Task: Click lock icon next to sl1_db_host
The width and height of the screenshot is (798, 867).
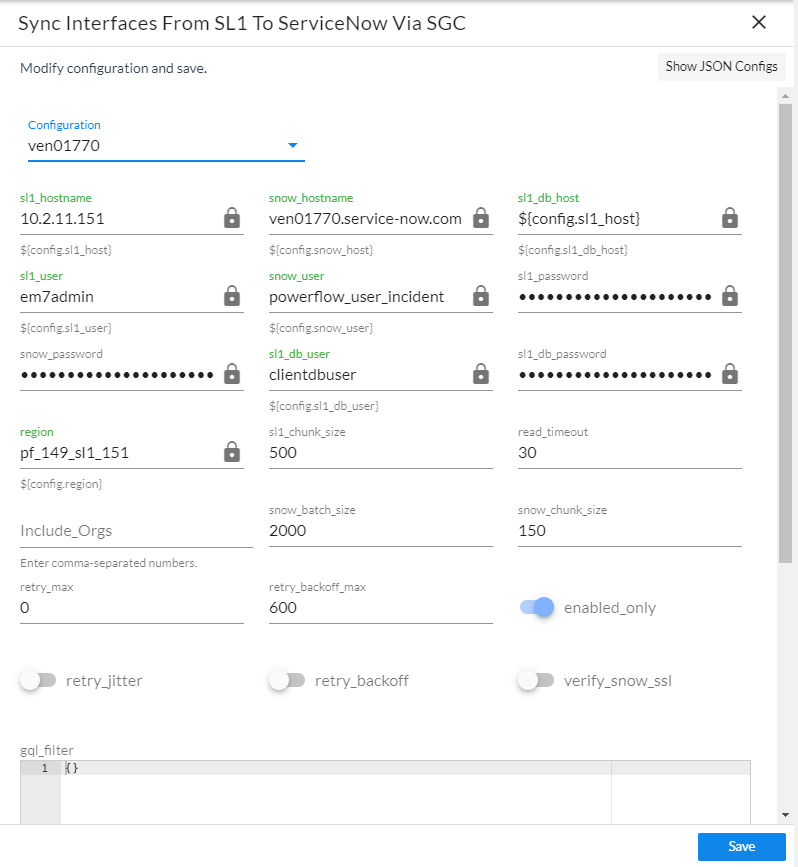Action: pyautogui.click(x=729, y=218)
